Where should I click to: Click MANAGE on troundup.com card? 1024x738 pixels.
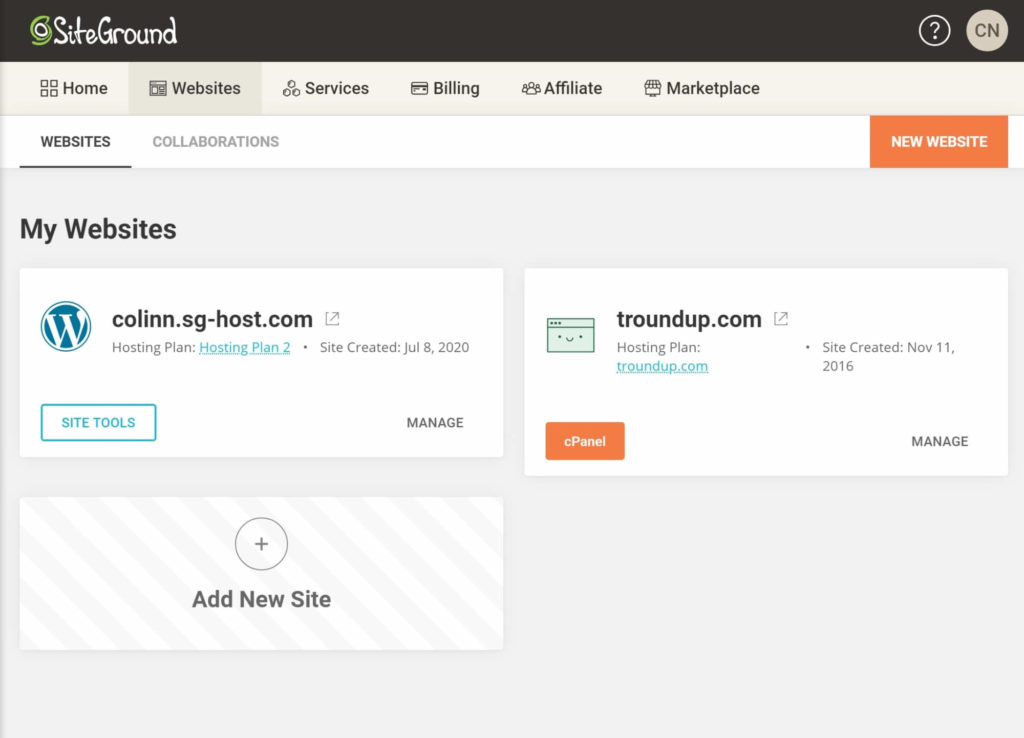click(940, 441)
